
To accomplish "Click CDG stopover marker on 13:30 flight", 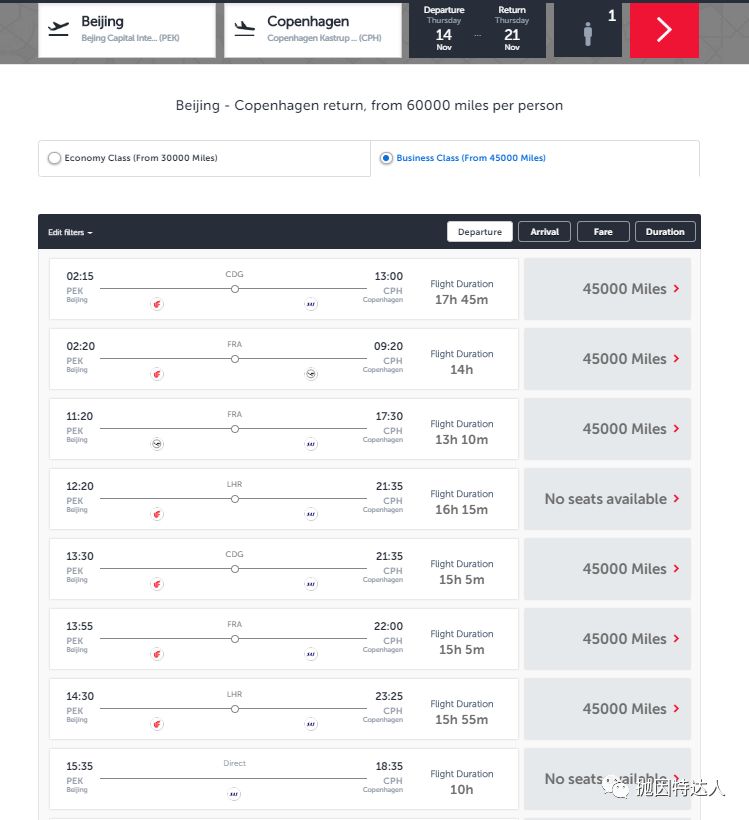I will coord(235,569).
